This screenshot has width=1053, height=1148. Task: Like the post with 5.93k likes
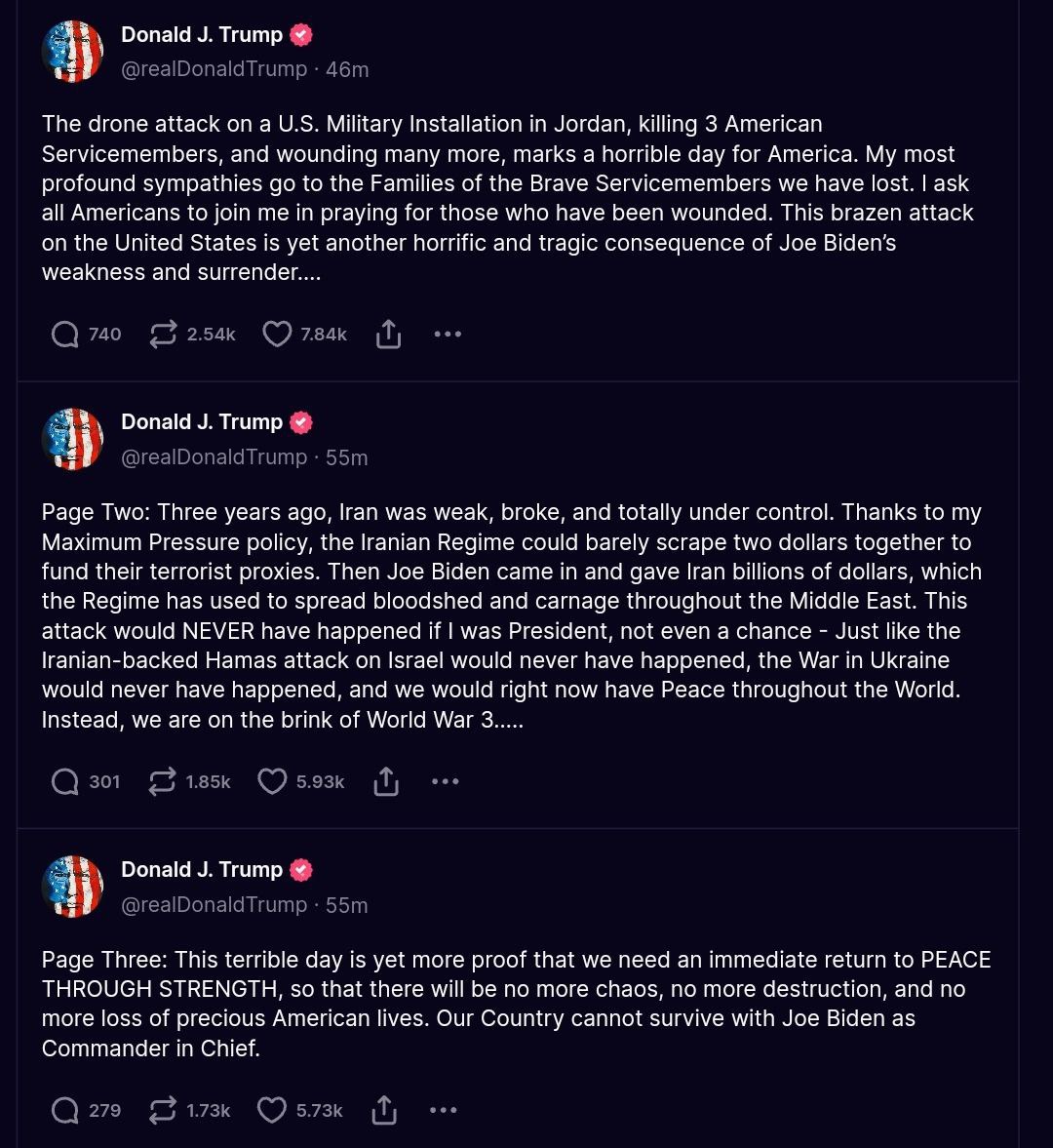point(272,782)
